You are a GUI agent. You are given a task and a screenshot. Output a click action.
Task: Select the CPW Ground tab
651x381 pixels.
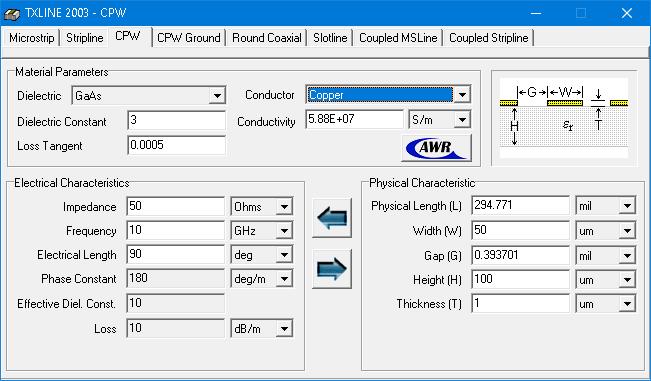click(188, 38)
